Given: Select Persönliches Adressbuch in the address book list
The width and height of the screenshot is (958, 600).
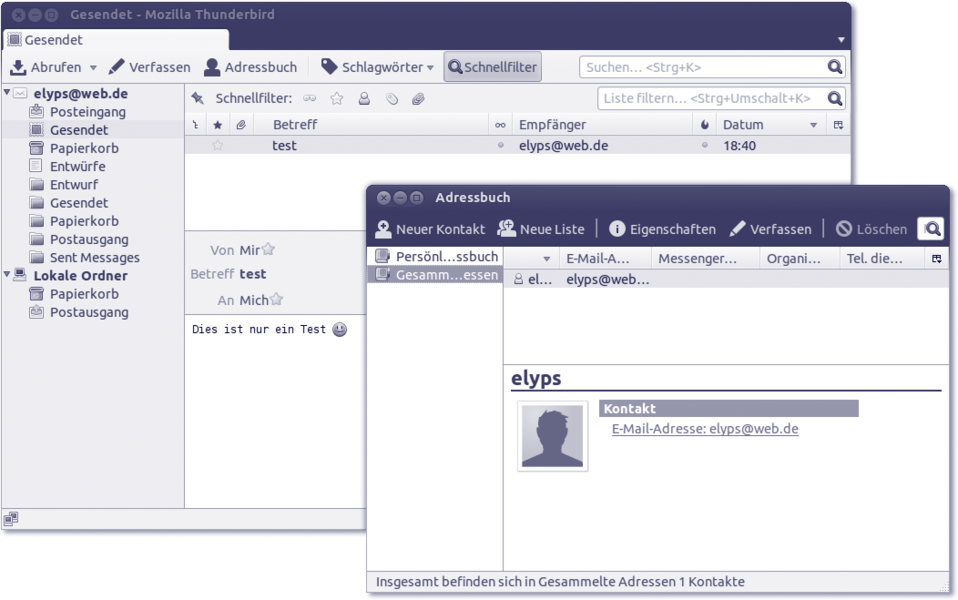Looking at the screenshot, I should pos(436,257).
